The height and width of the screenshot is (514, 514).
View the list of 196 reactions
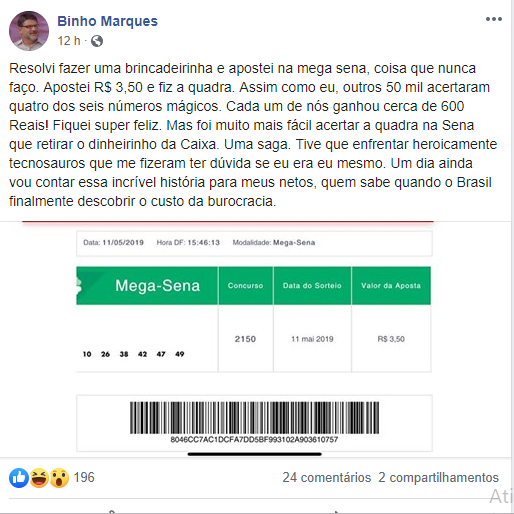pyautogui.click(x=84, y=477)
